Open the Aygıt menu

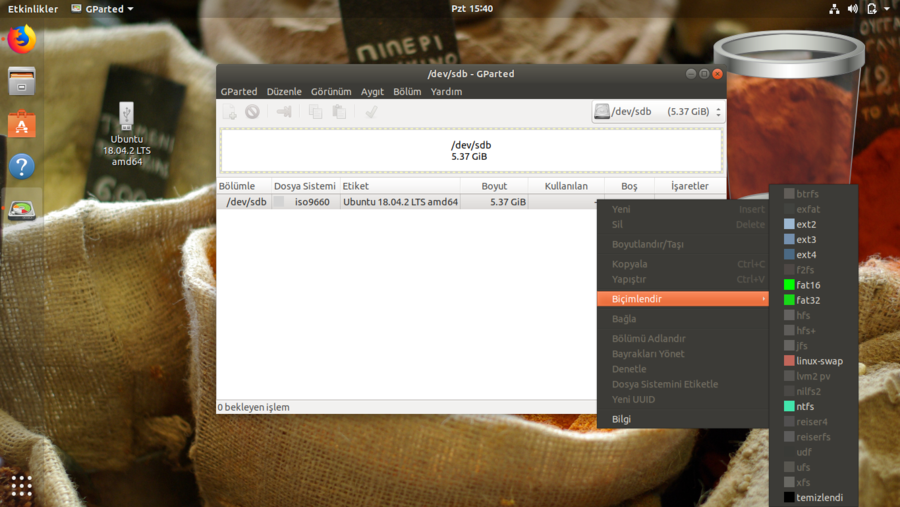tap(372, 92)
